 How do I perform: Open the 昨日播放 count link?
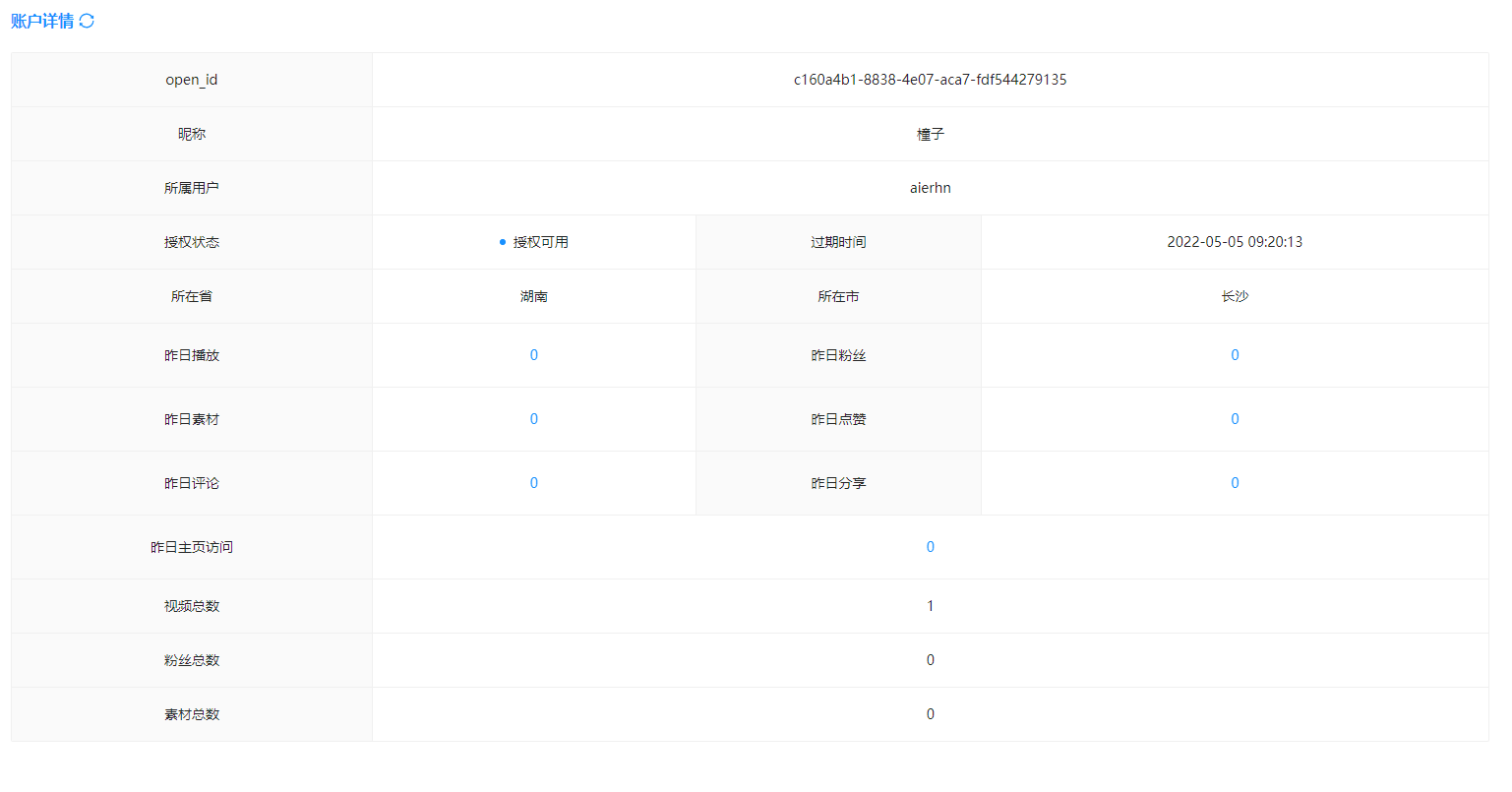pyautogui.click(x=534, y=355)
